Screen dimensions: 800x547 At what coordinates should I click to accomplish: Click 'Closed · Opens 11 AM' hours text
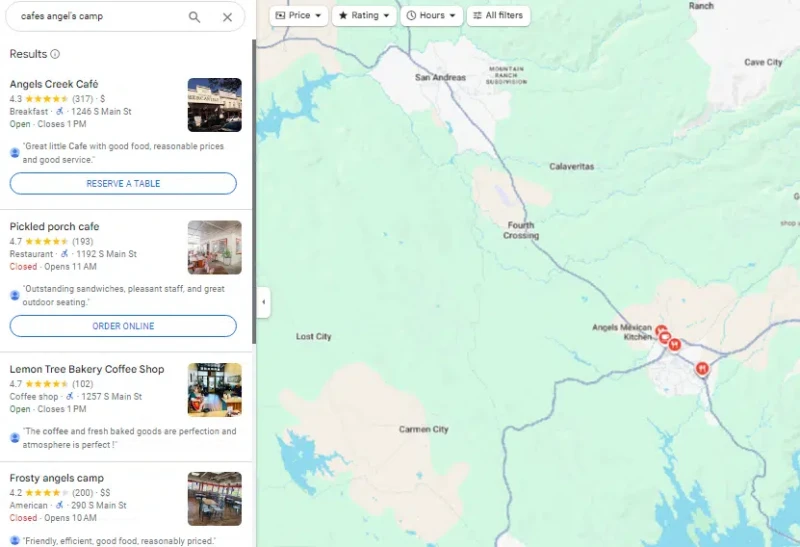coord(53,266)
